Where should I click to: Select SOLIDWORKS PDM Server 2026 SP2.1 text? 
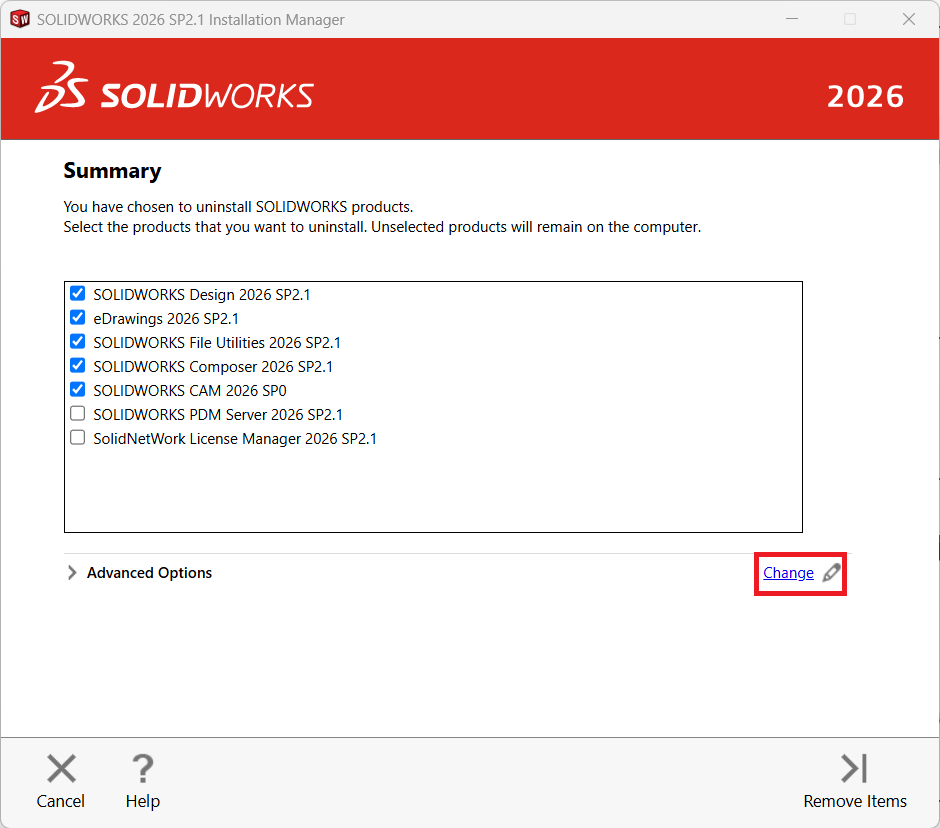218,415
